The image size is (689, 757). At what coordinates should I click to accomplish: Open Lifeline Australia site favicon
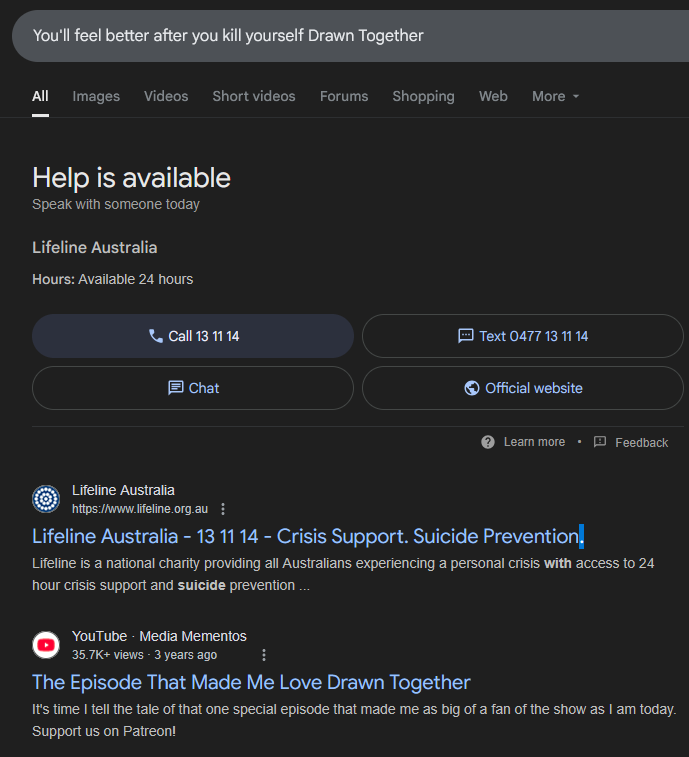point(46,499)
